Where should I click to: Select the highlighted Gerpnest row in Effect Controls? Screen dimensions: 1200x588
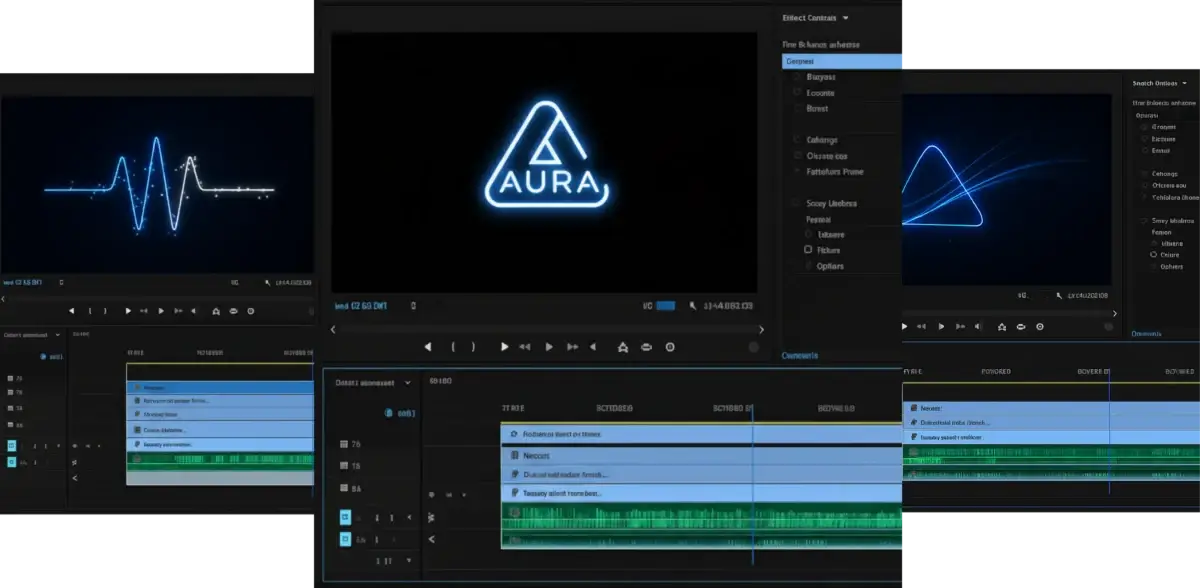tap(842, 61)
